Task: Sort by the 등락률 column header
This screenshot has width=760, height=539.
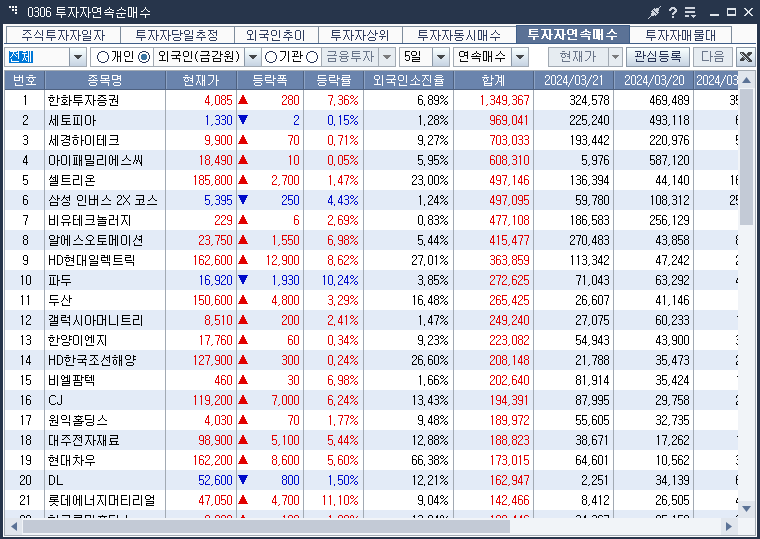Action: (x=333, y=80)
